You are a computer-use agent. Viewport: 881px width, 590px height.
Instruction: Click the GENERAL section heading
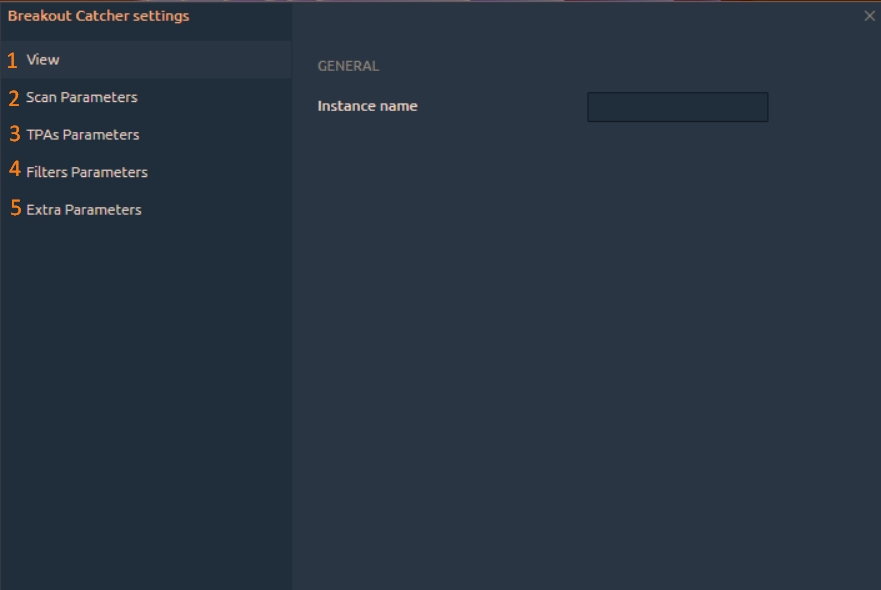pos(348,66)
